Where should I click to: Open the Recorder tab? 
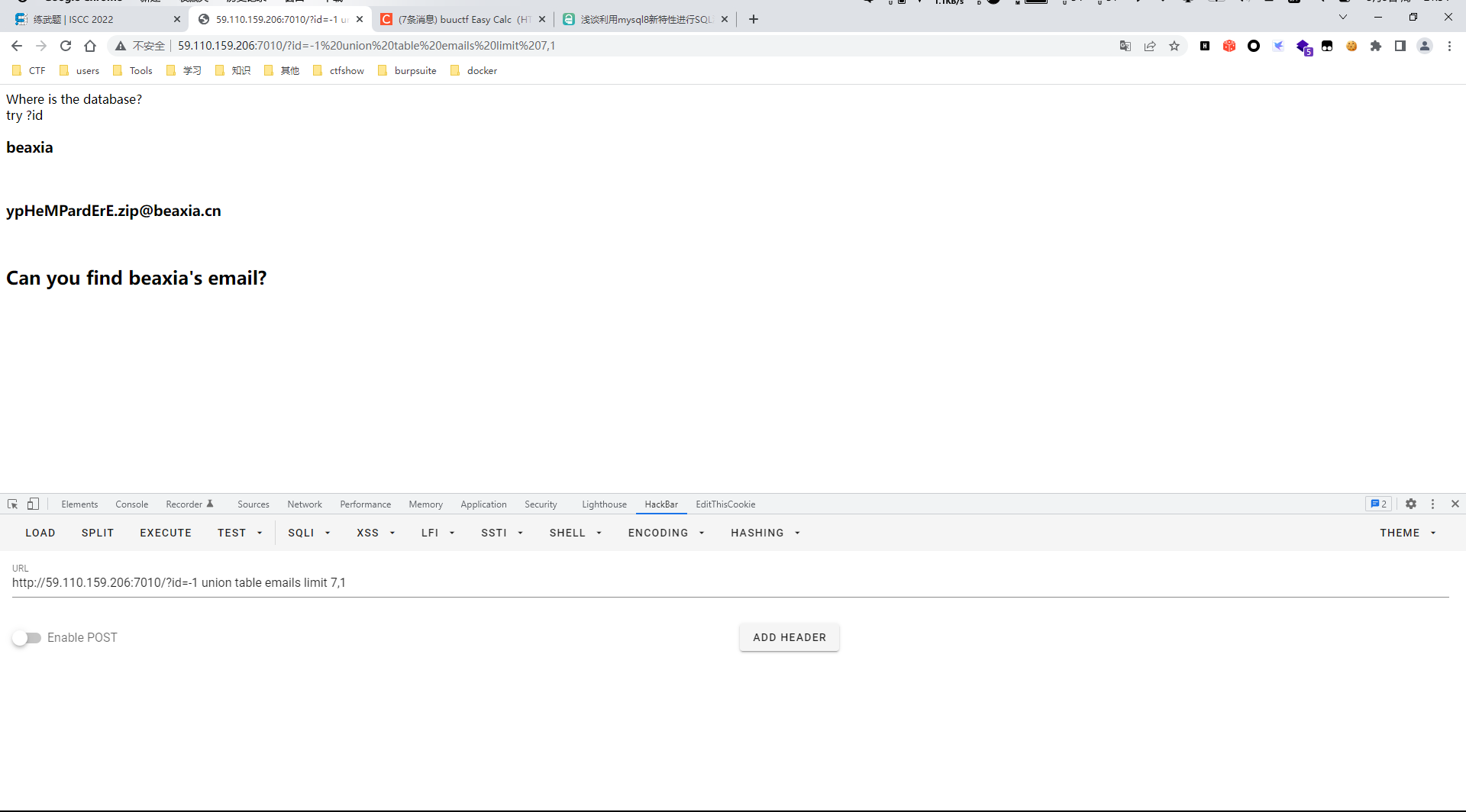pyautogui.click(x=189, y=504)
